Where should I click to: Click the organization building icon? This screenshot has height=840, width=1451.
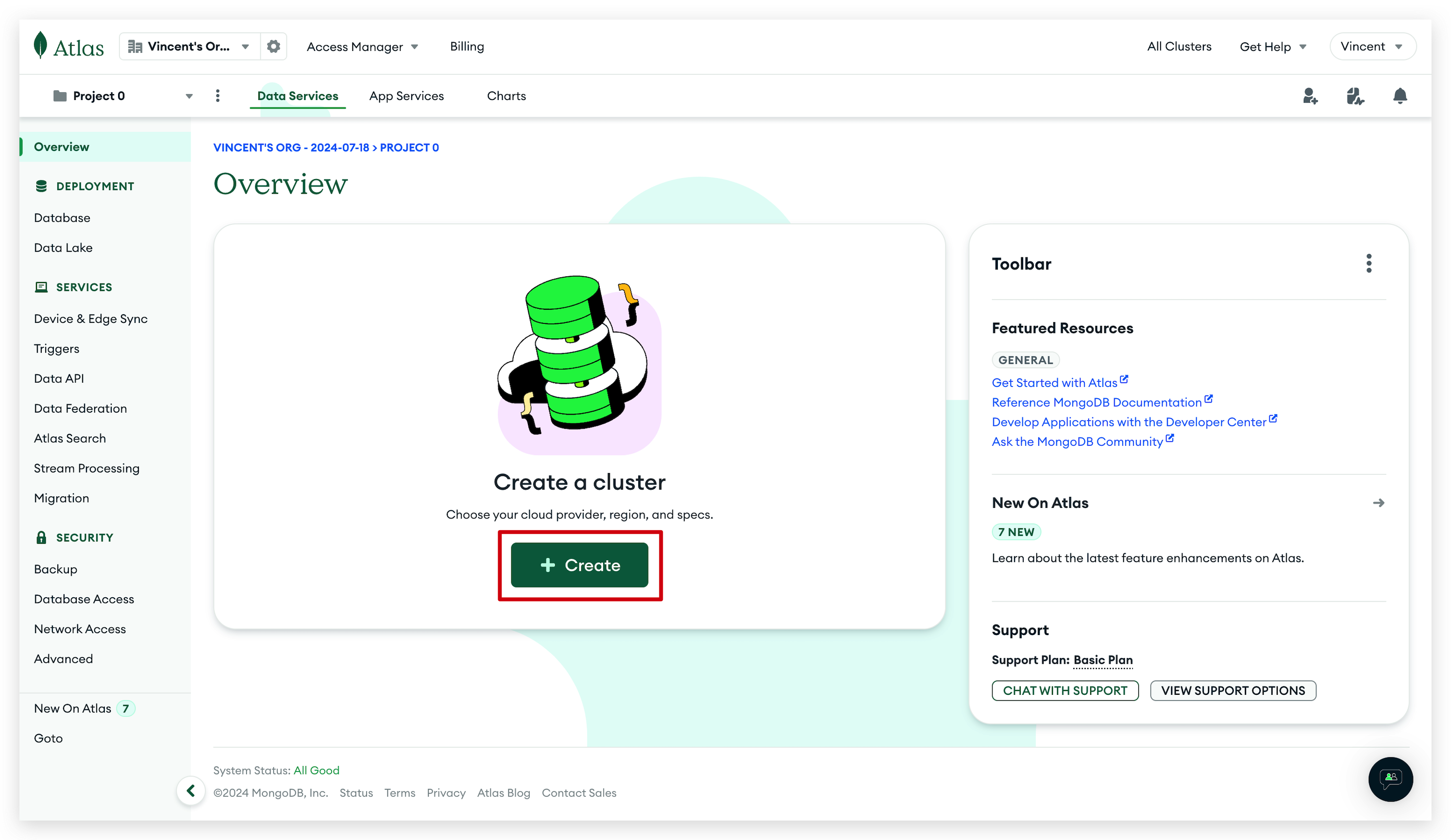(135, 46)
